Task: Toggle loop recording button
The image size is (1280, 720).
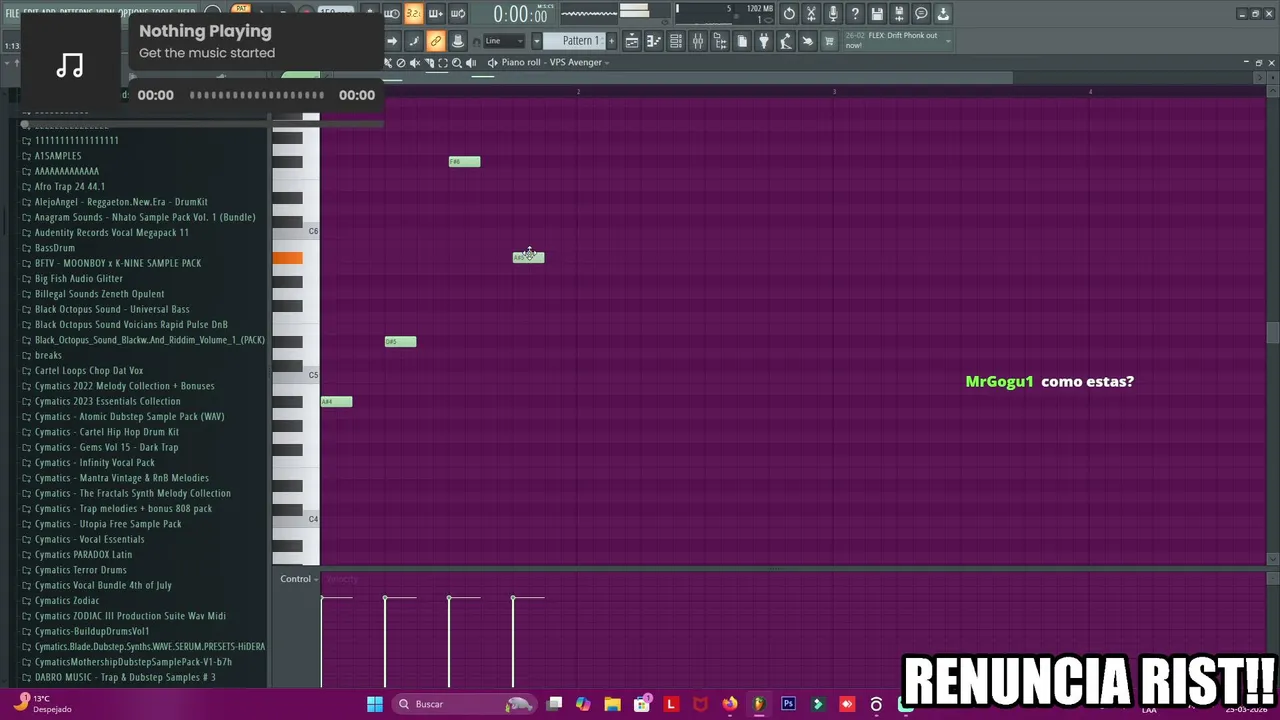Action: coord(458,14)
